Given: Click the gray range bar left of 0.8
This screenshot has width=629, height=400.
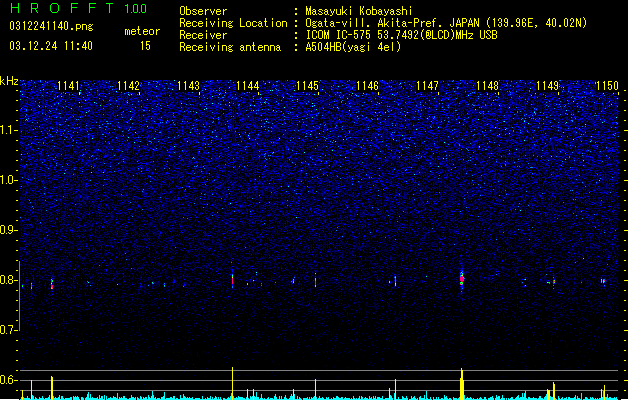Looking at the screenshot, I should coord(19,296).
